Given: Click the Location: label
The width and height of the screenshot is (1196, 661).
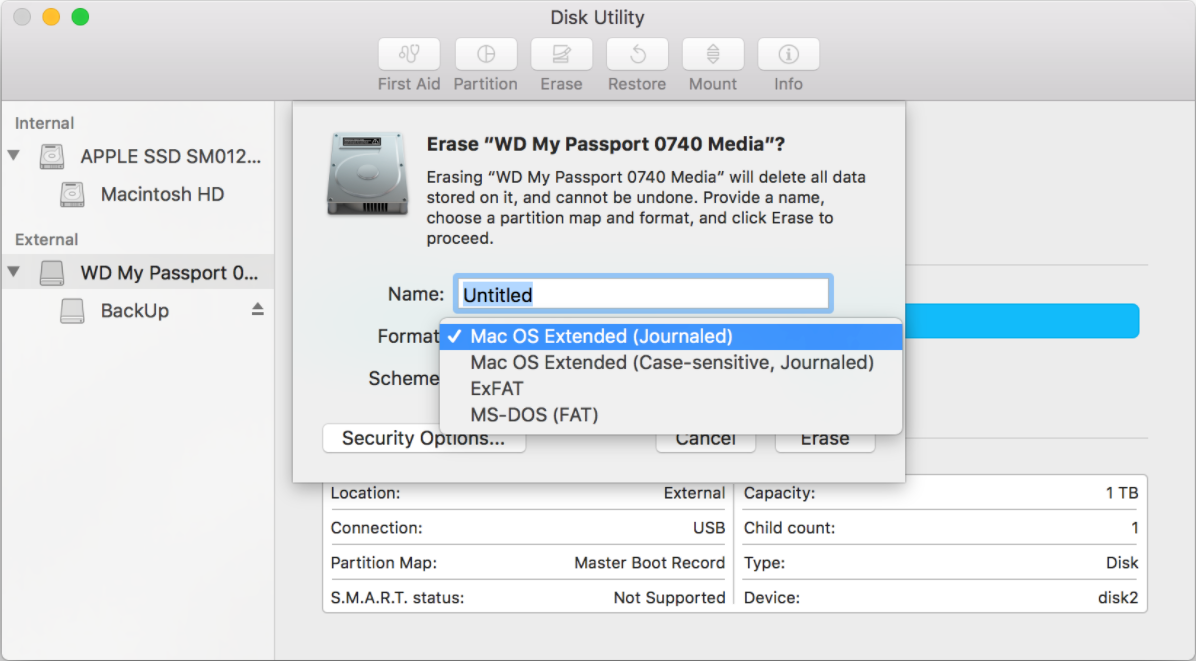Looking at the screenshot, I should click(365, 493).
